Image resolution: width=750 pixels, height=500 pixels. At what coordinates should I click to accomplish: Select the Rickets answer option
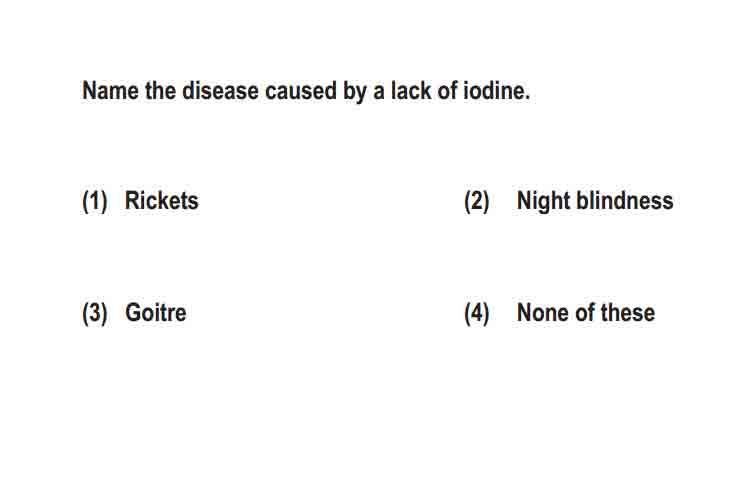coord(161,200)
